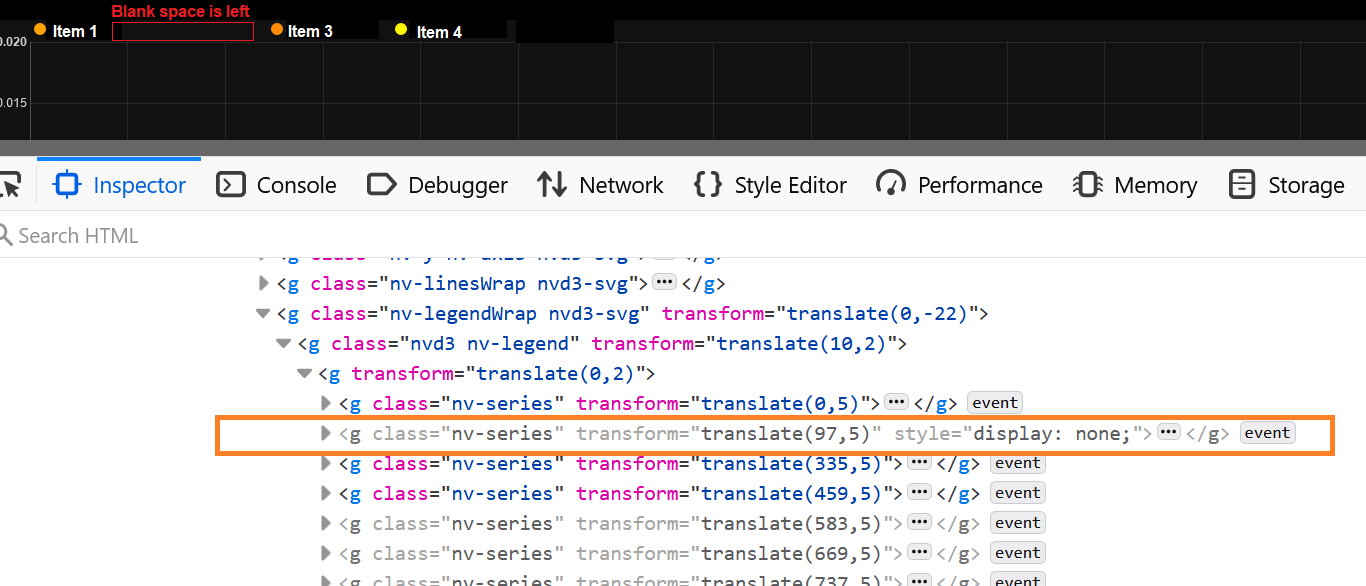The image size is (1366, 586).
Task: Open the Style Editor tab
Action: [x=770, y=185]
